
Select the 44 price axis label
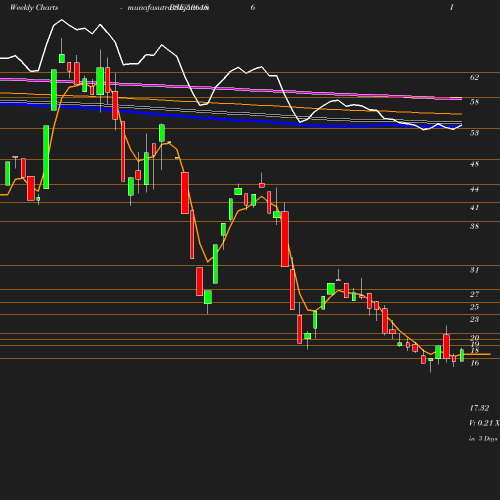[474, 189]
